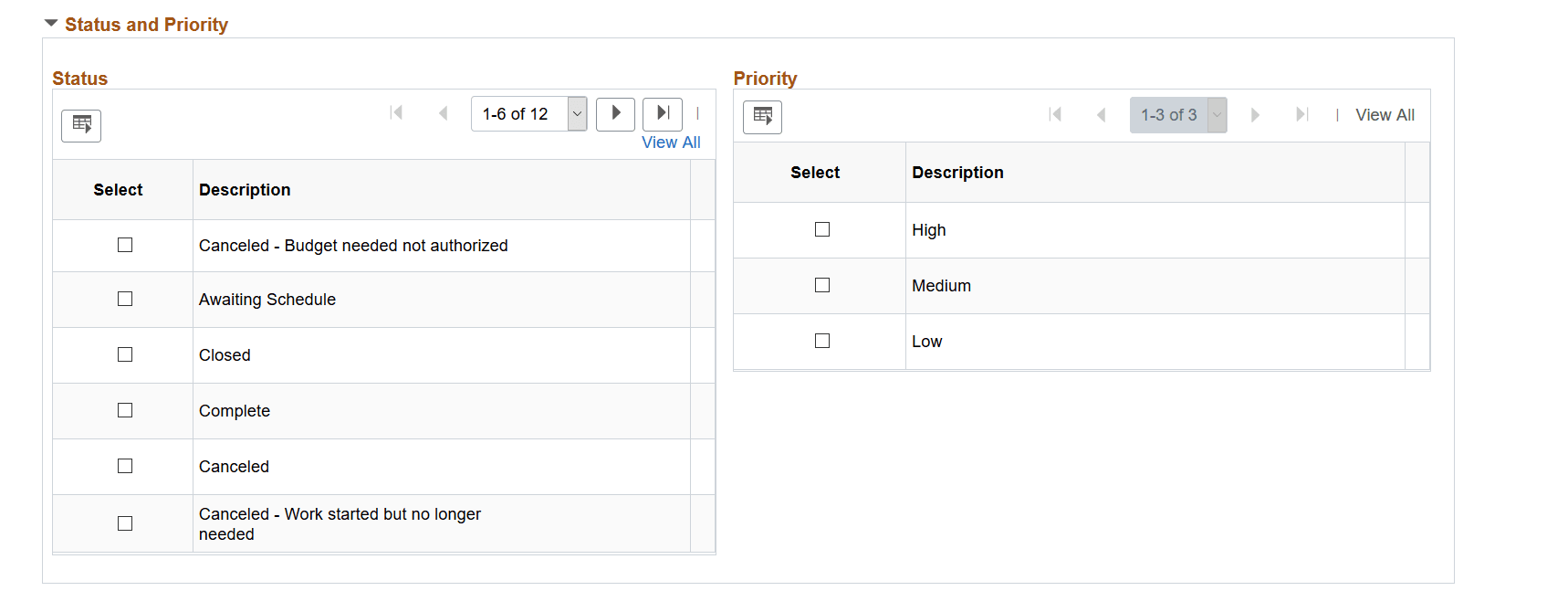Click the 'Awaiting Schedule' description text
This screenshot has height=612, width=1568.
267,300
